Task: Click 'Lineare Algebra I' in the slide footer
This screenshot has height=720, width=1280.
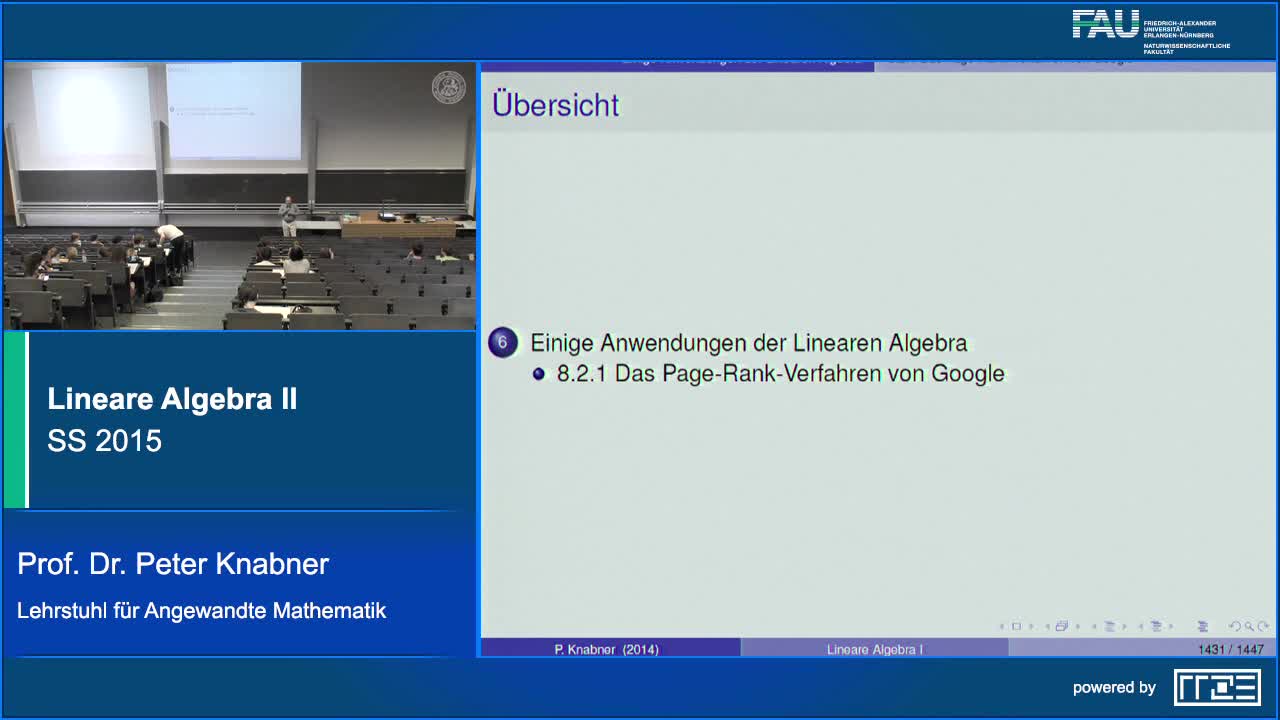Action: 874,649
